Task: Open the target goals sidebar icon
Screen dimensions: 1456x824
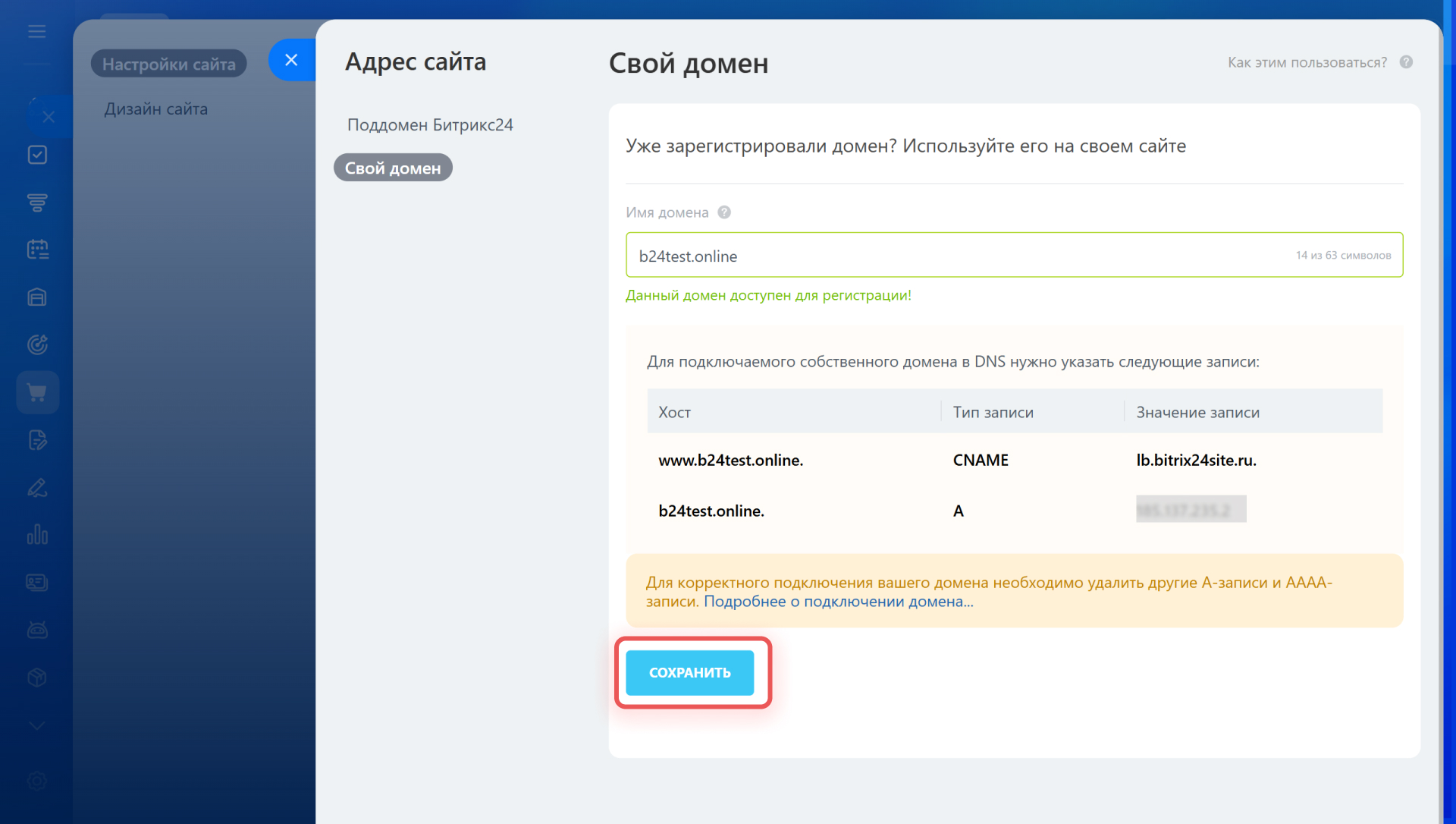Action: [37, 344]
